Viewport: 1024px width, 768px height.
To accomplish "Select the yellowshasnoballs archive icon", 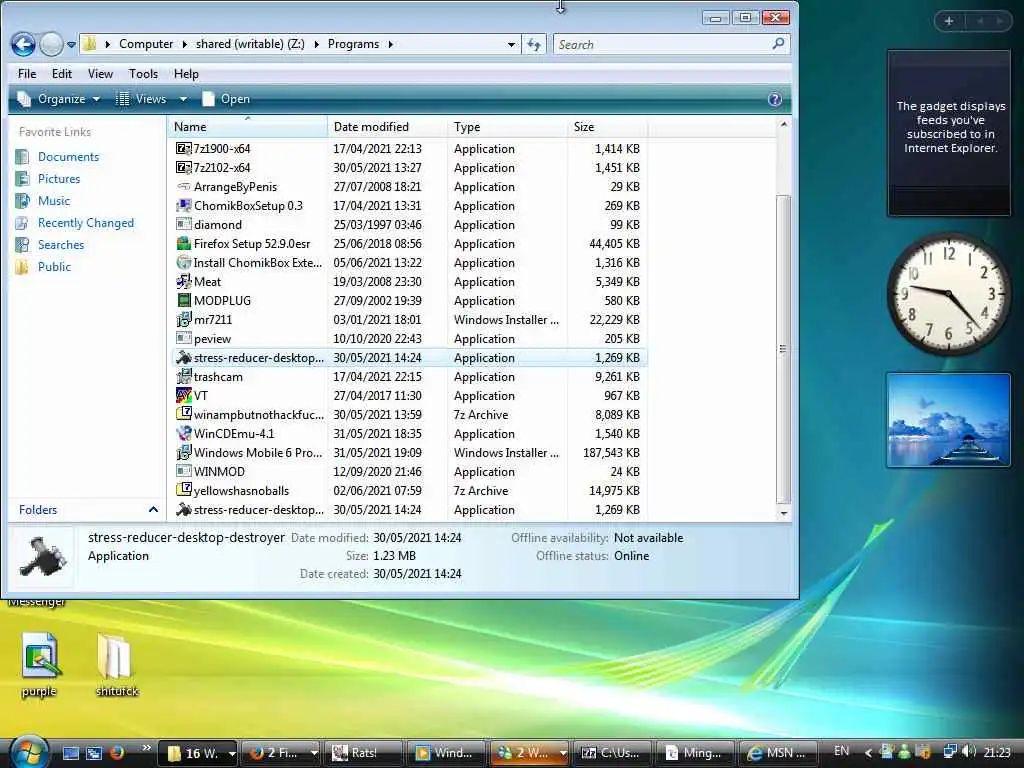I will pos(184,490).
